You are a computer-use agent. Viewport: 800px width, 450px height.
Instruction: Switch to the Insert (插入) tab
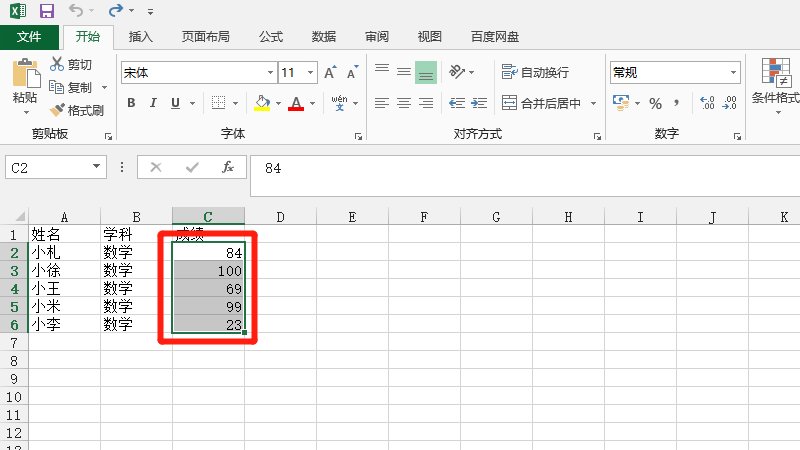(x=141, y=37)
